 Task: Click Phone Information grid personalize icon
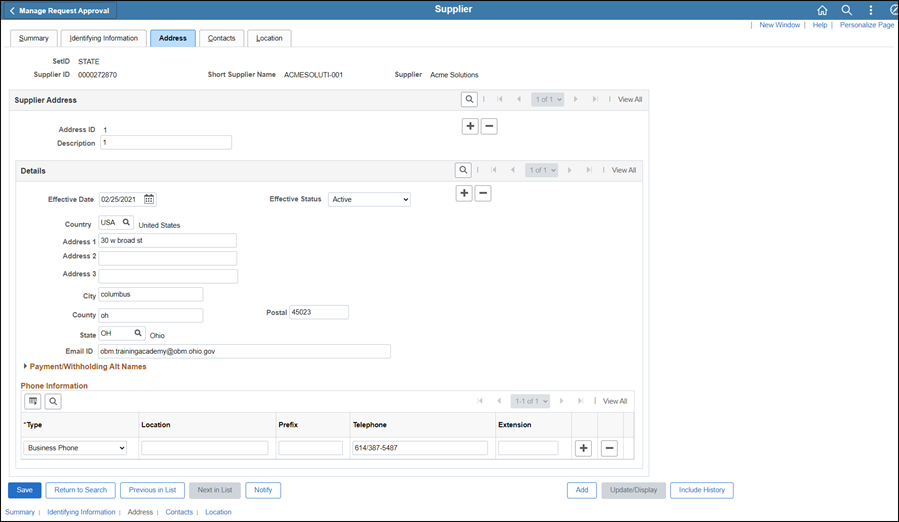point(33,401)
